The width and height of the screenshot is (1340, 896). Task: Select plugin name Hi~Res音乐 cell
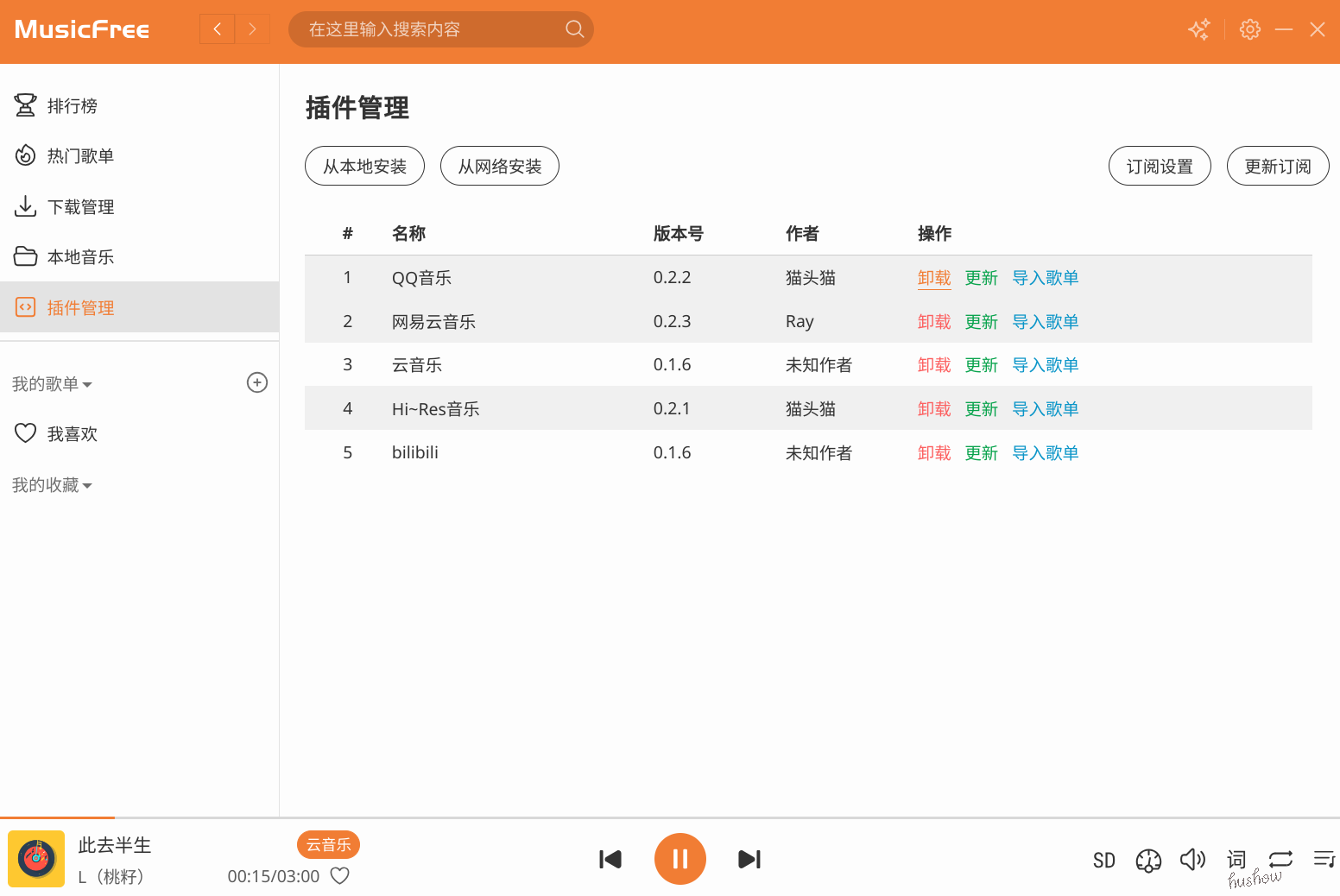[x=436, y=409]
